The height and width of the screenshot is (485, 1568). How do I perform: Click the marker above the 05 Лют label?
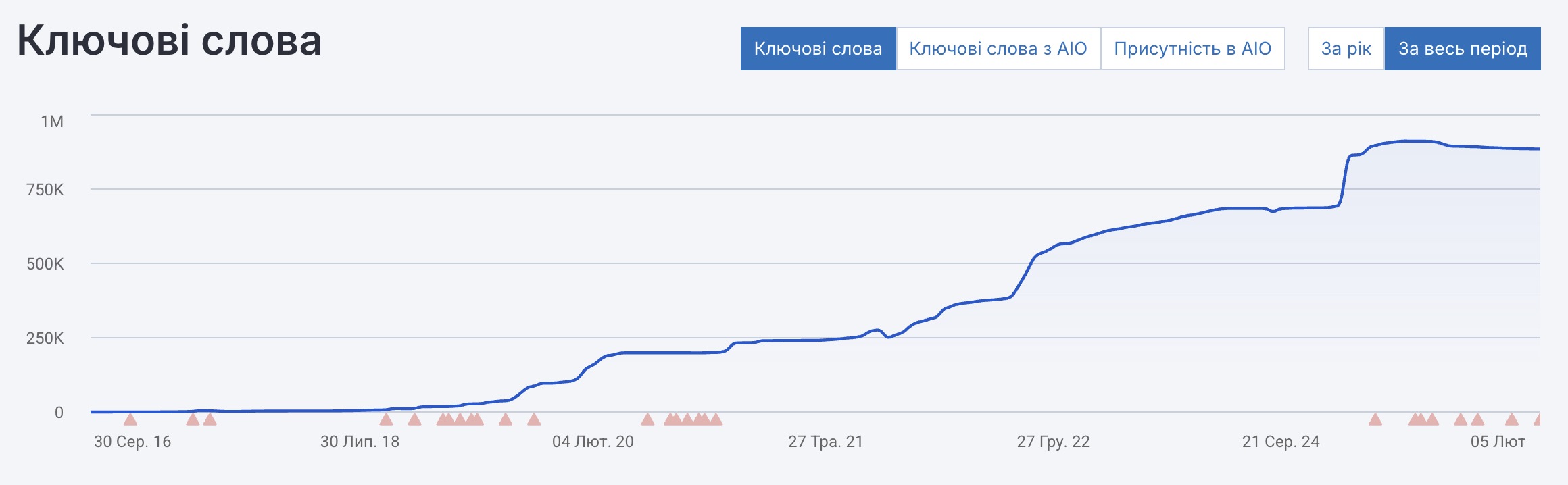point(1512,419)
